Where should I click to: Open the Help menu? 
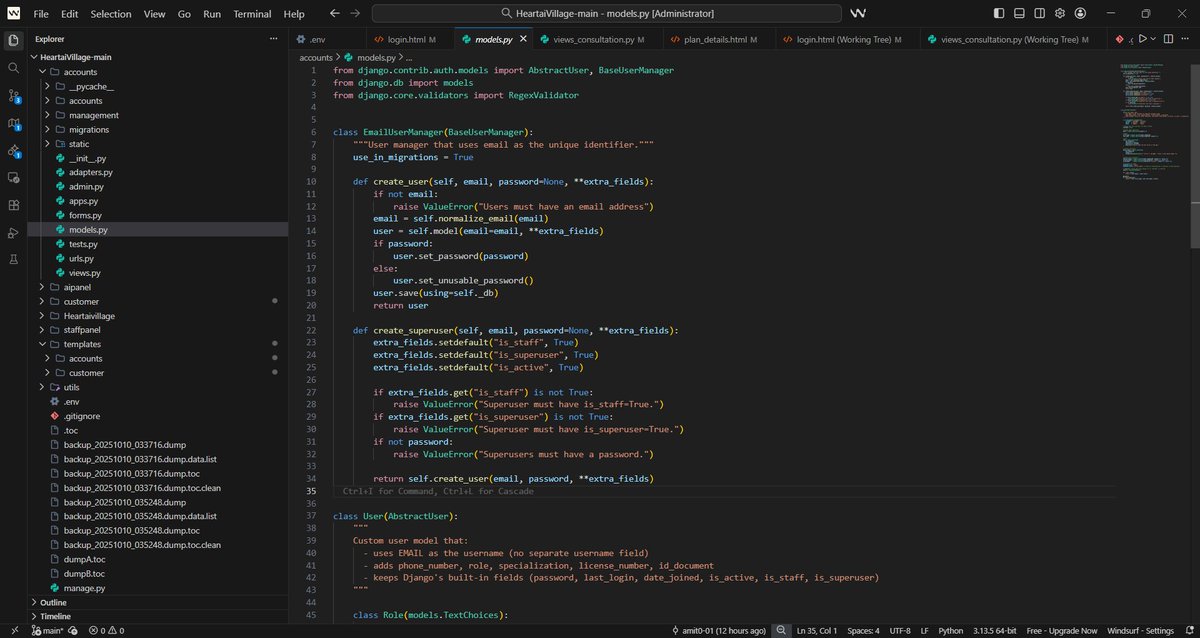tap(294, 14)
